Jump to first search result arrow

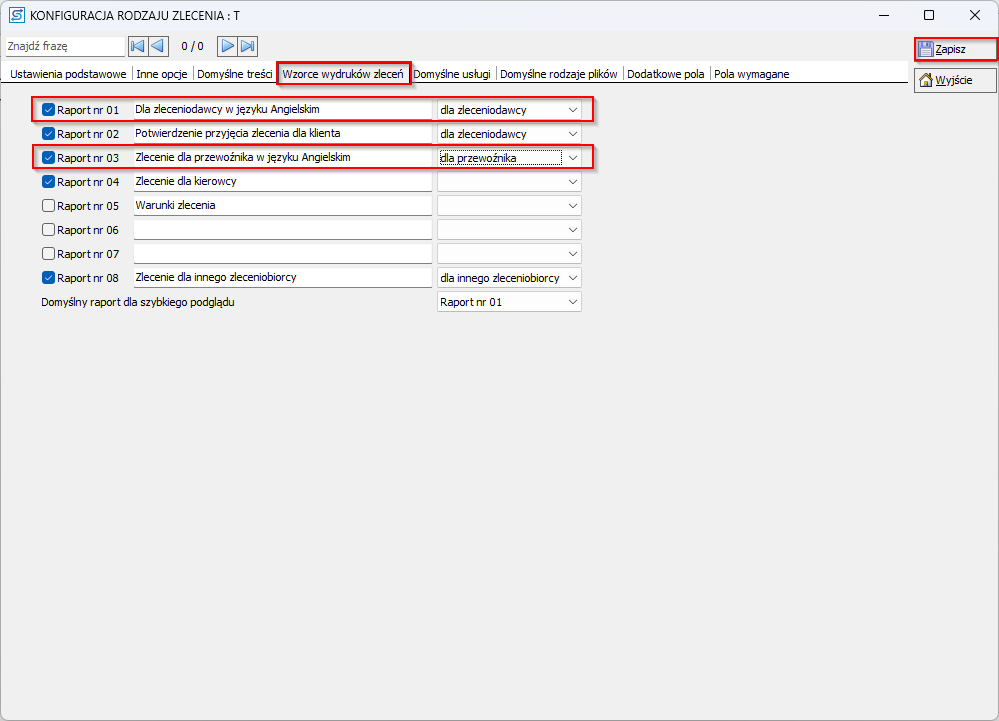(138, 46)
